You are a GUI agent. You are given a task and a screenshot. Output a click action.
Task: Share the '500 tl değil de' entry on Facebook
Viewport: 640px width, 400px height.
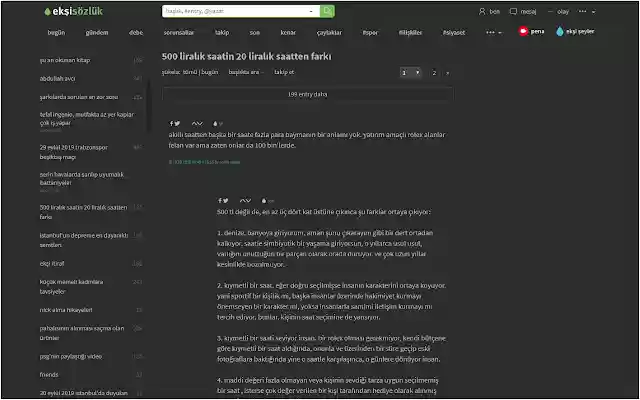click(220, 201)
